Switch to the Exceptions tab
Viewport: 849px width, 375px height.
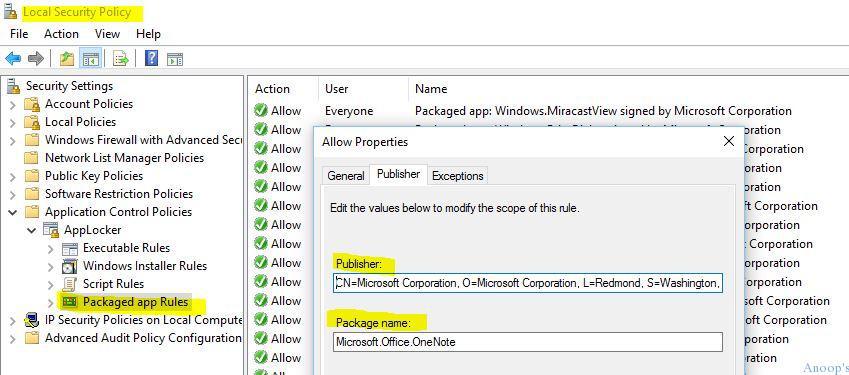click(x=458, y=176)
